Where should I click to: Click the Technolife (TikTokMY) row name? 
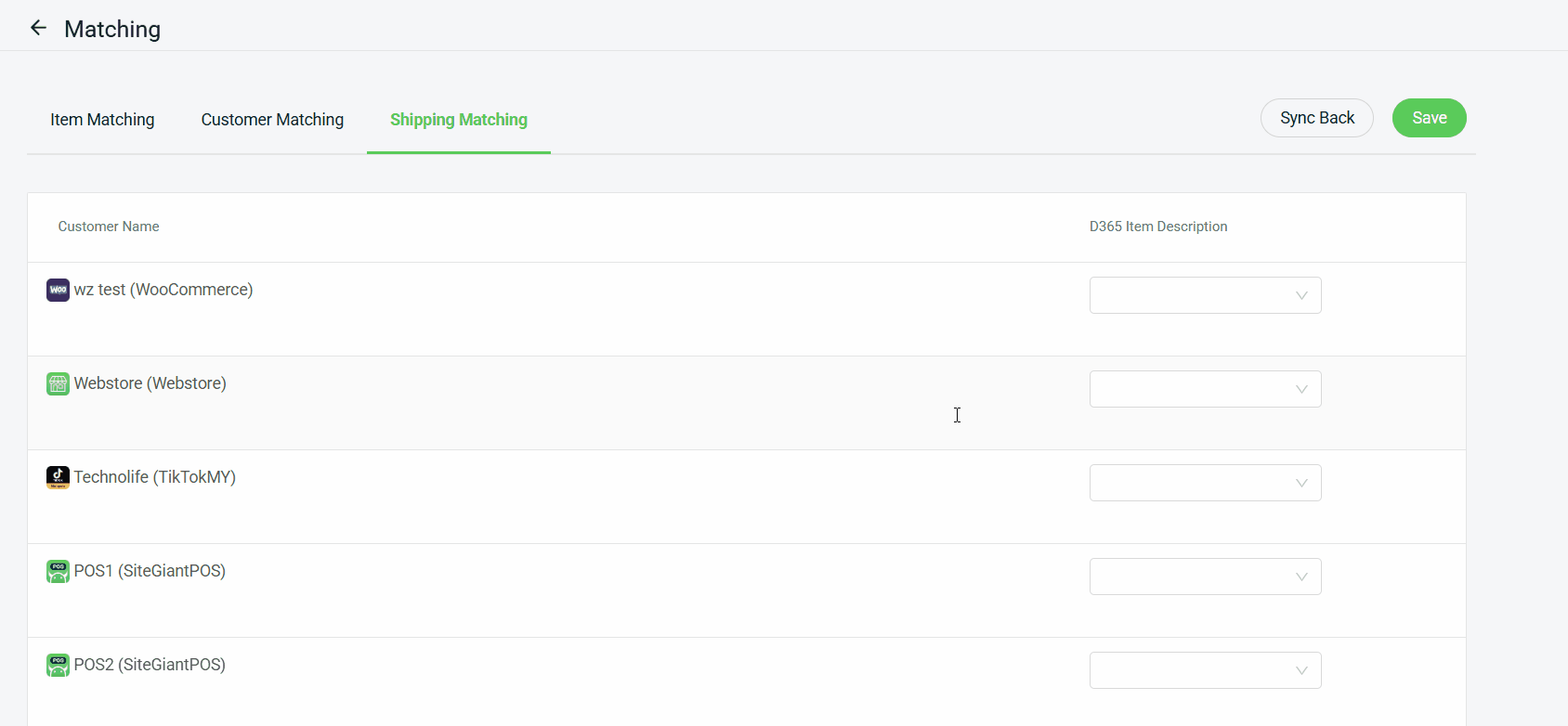[x=155, y=477]
